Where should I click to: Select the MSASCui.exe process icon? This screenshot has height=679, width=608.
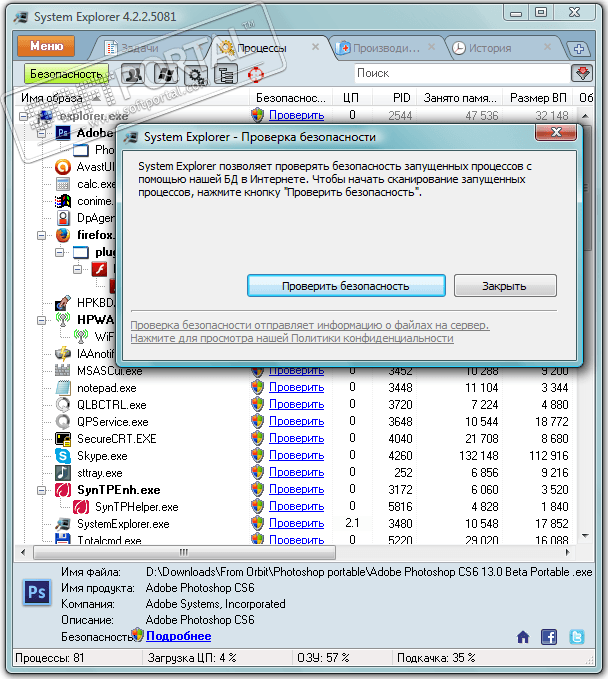63,371
